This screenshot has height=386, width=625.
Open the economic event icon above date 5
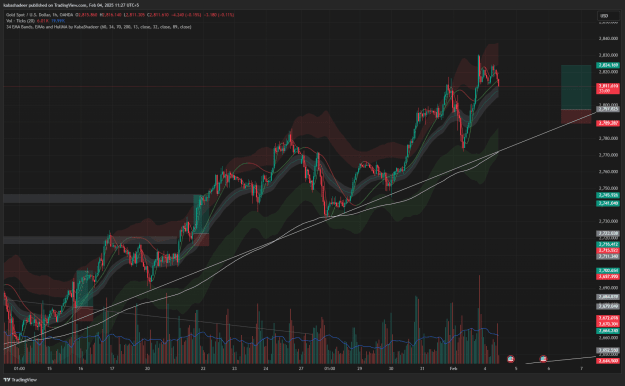point(511,359)
